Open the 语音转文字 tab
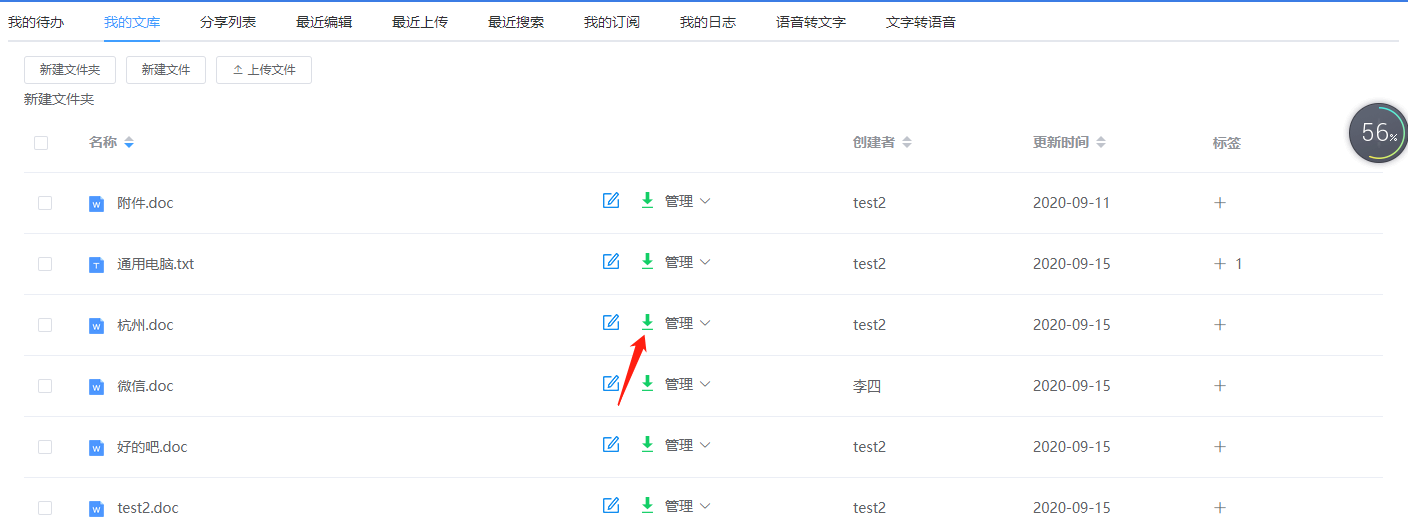The image size is (1408, 522). pos(811,22)
